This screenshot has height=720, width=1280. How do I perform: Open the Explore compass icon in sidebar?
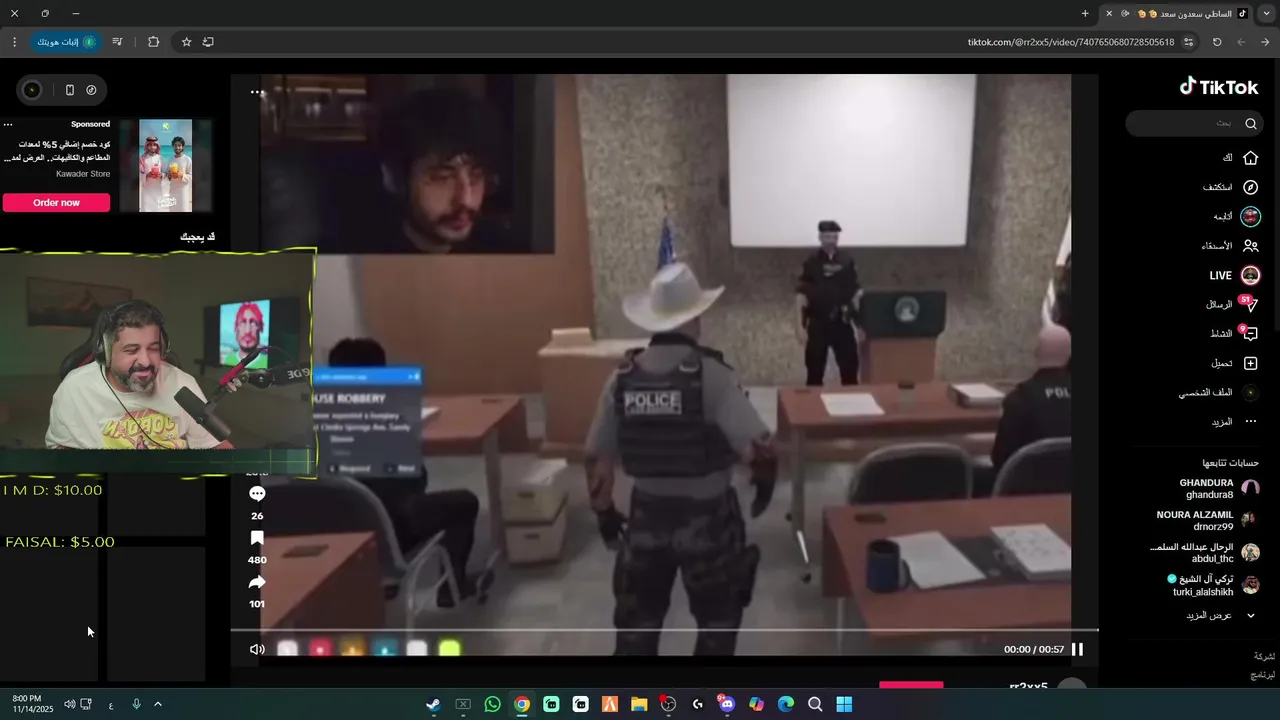click(x=1250, y=187)
